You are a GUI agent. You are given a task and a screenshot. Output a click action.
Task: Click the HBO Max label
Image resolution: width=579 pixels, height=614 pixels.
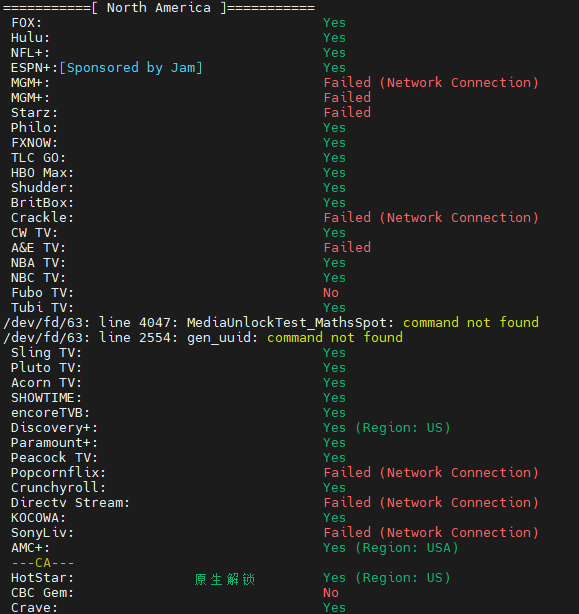point(42,173)
